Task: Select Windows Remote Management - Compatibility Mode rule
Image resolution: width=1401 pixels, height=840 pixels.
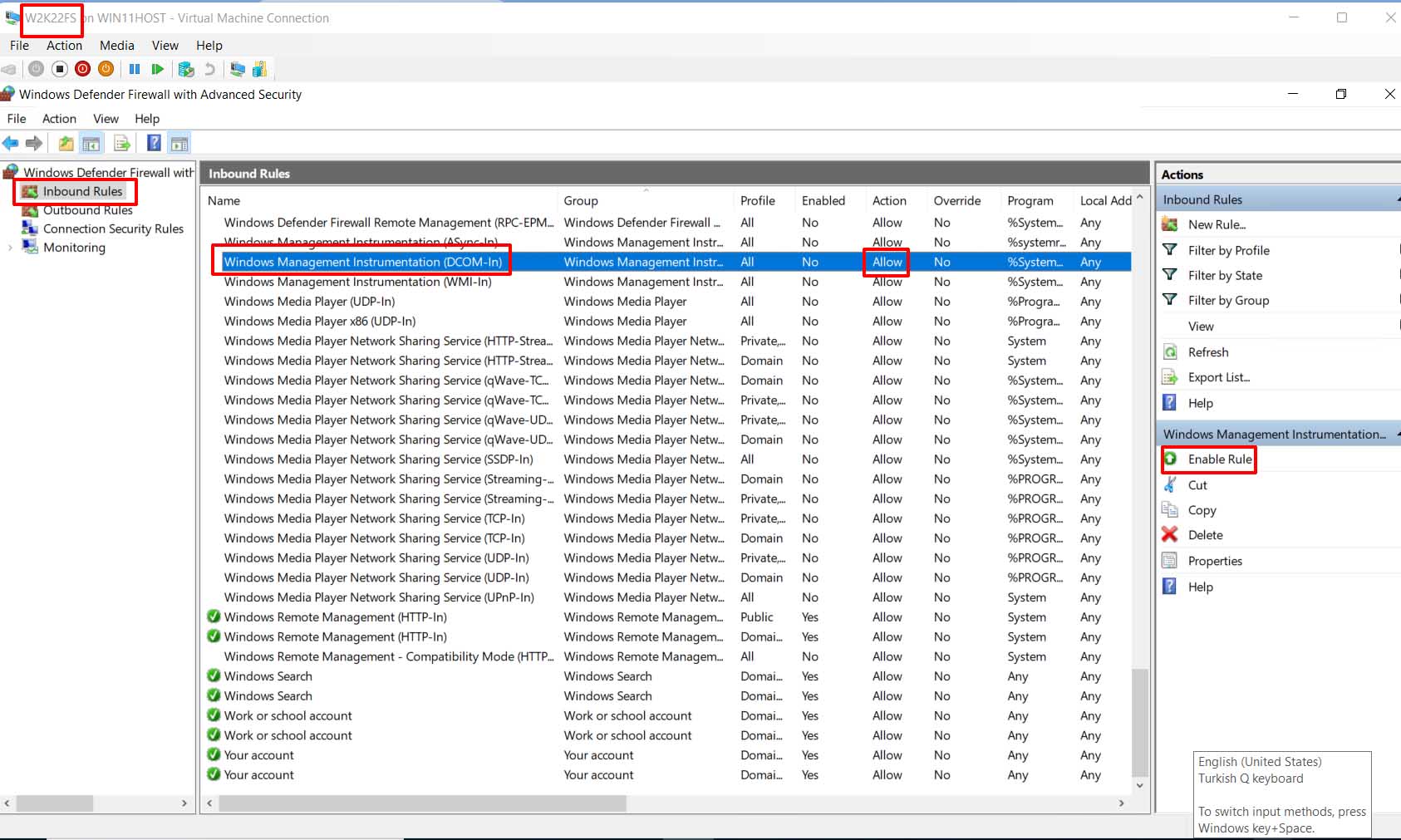Action: (388, 656)
